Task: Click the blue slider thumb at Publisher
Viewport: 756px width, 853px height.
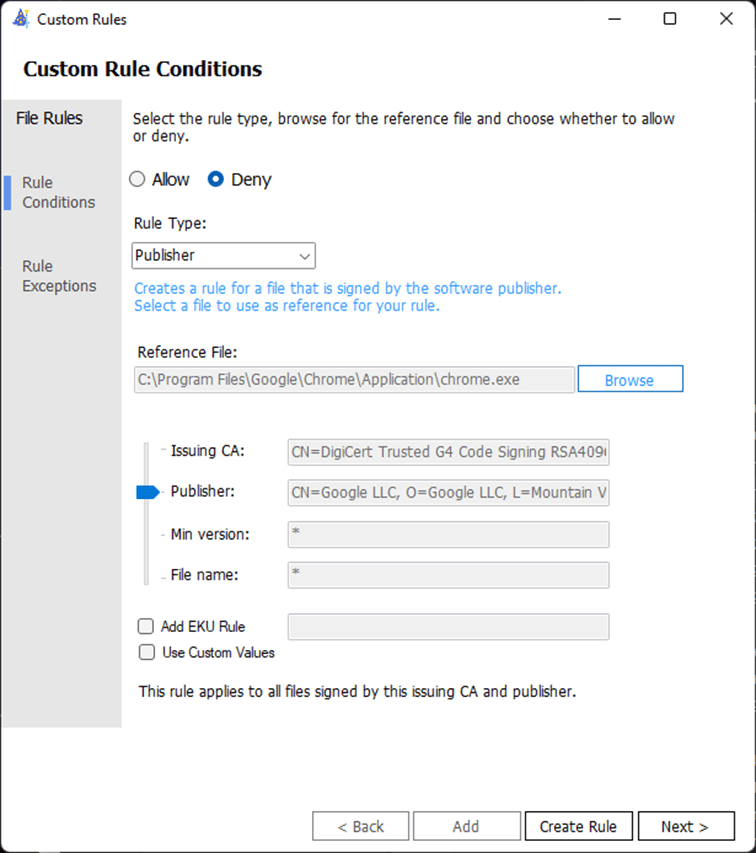Action: [147, 491]
